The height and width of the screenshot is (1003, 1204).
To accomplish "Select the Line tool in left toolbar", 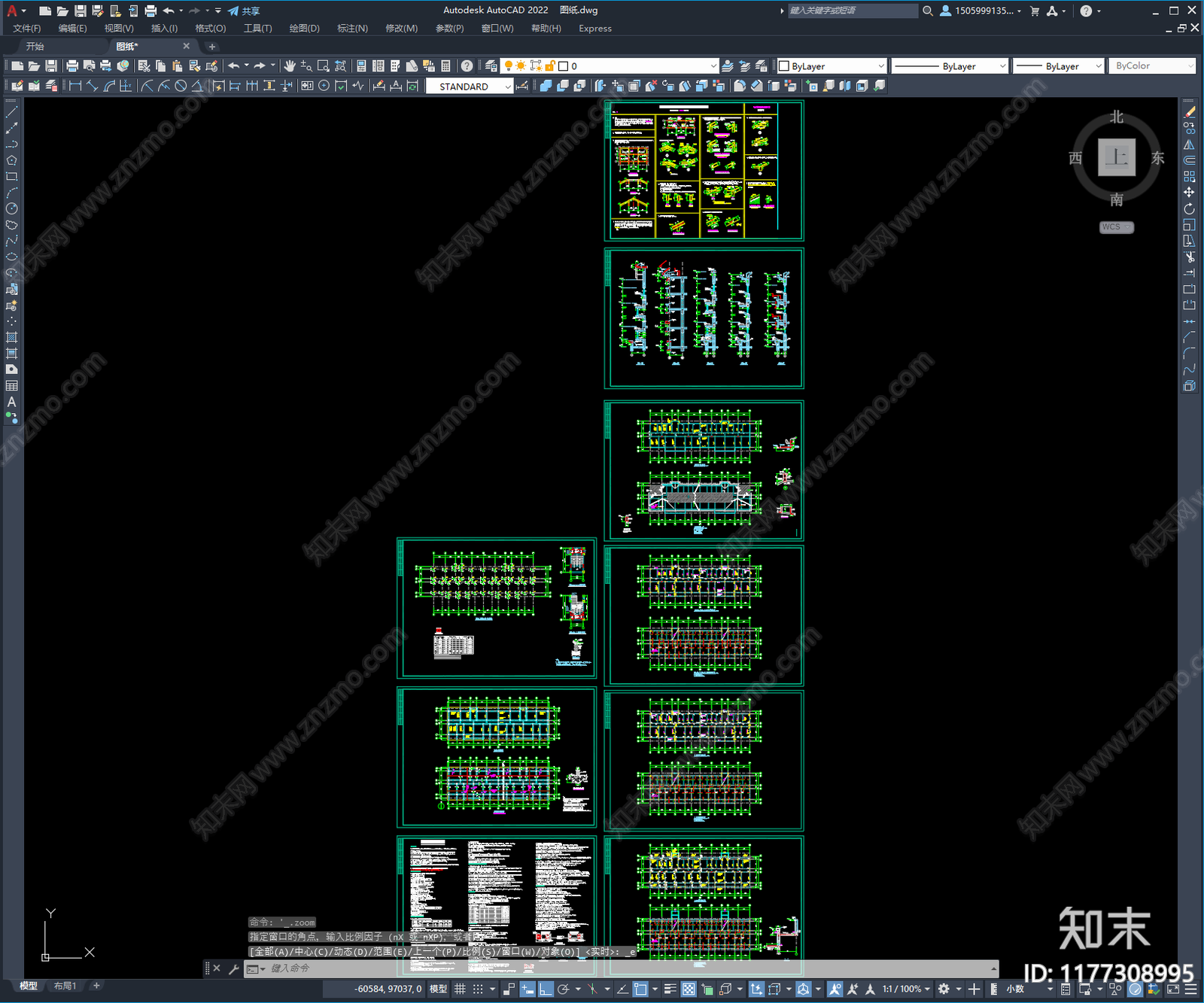I will pyautogui.click(x=11, y=111).
